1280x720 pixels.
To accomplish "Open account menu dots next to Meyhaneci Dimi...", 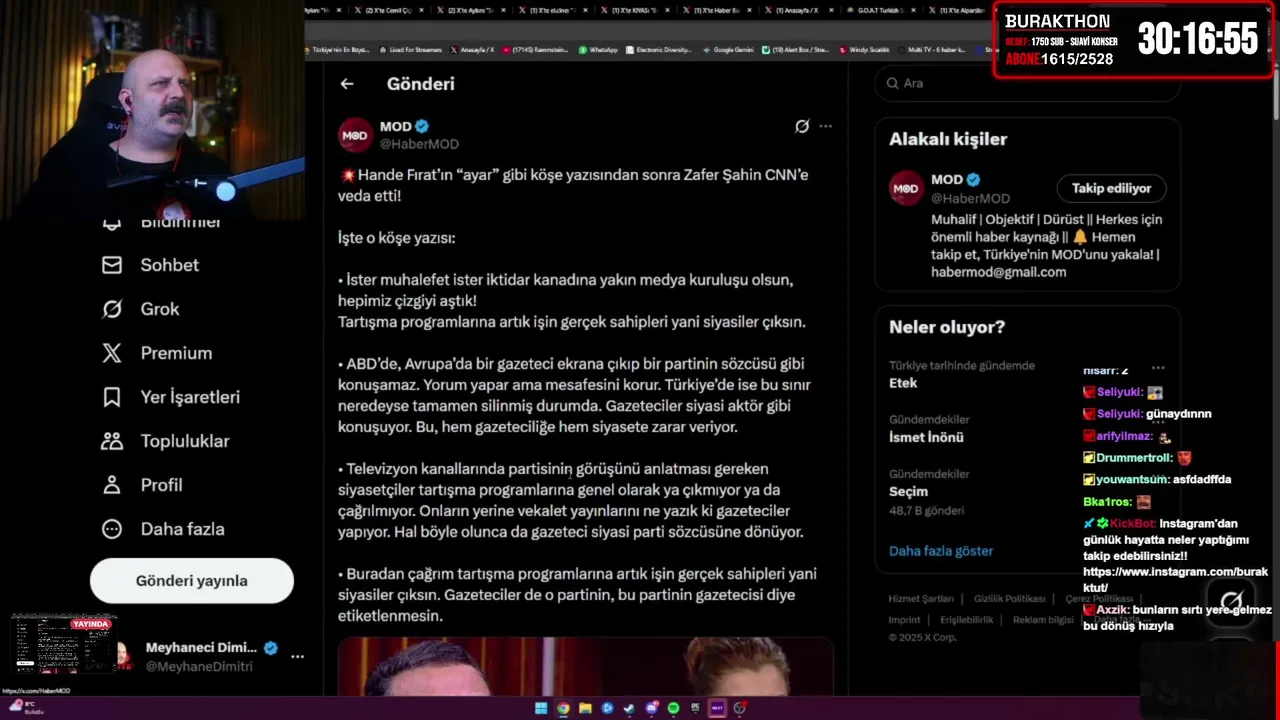I will click(297, 656).
